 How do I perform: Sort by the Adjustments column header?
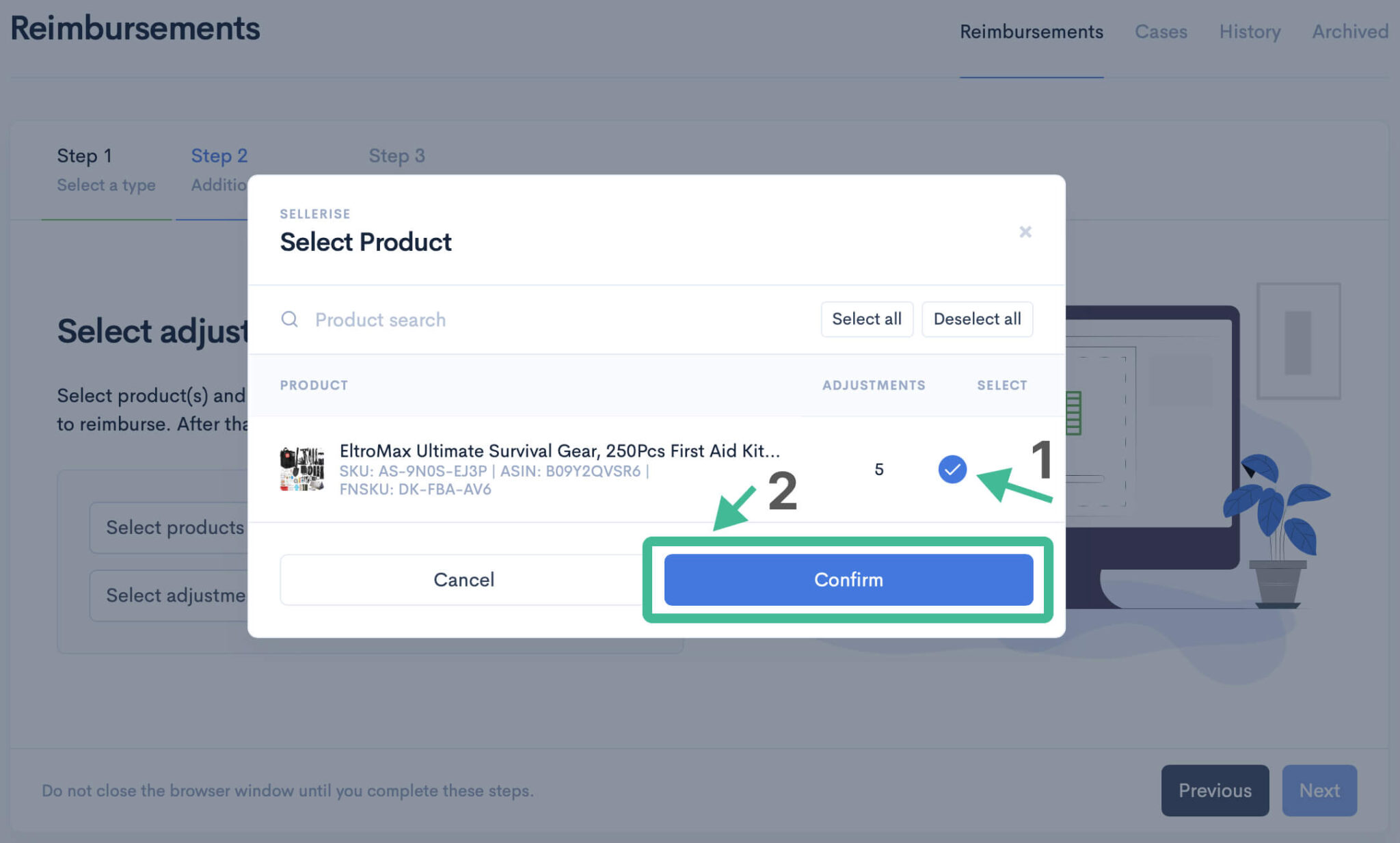874,385
